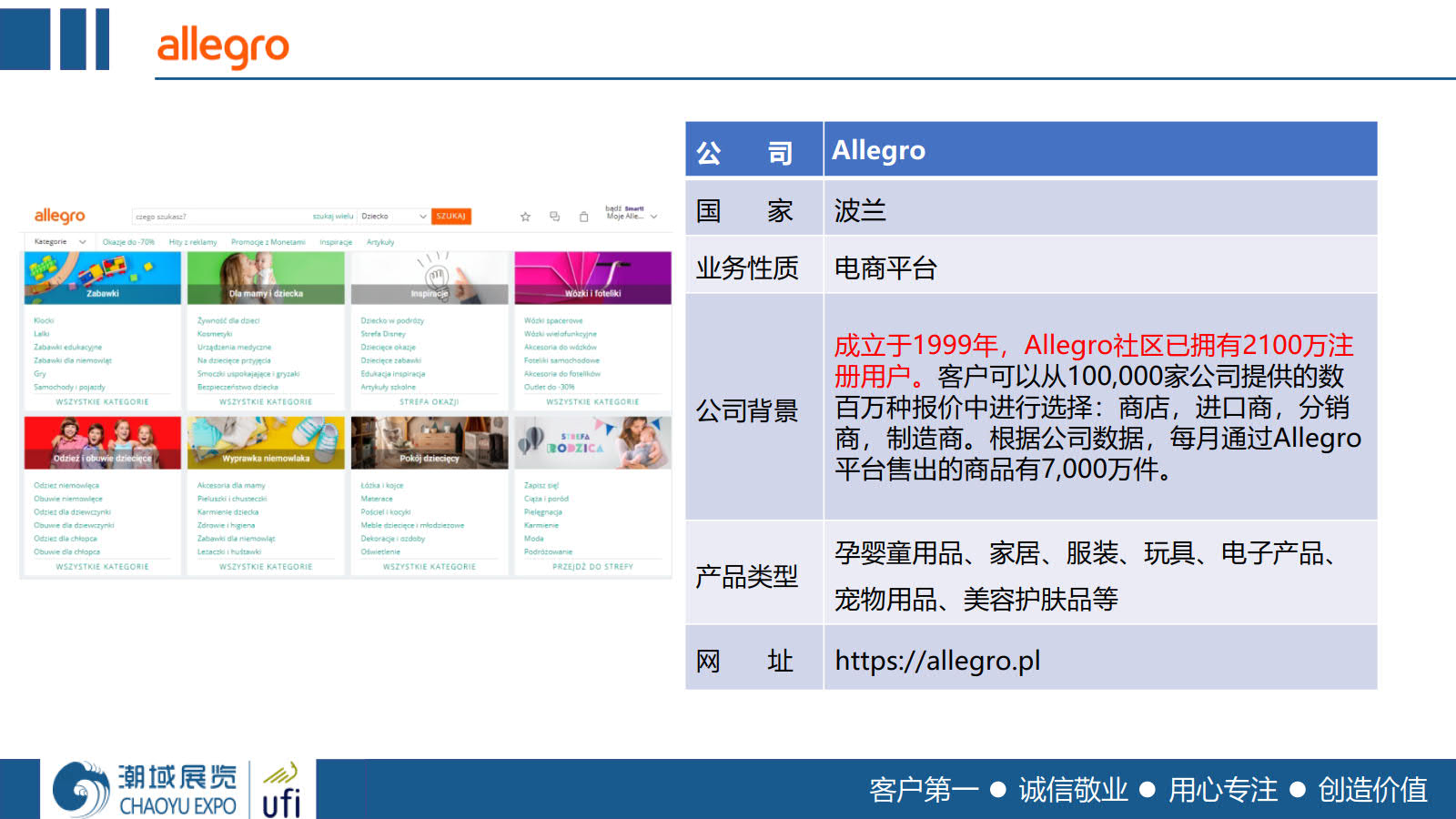Open the 'Wózki i foteliki' banner image

[x=593, y=278]
